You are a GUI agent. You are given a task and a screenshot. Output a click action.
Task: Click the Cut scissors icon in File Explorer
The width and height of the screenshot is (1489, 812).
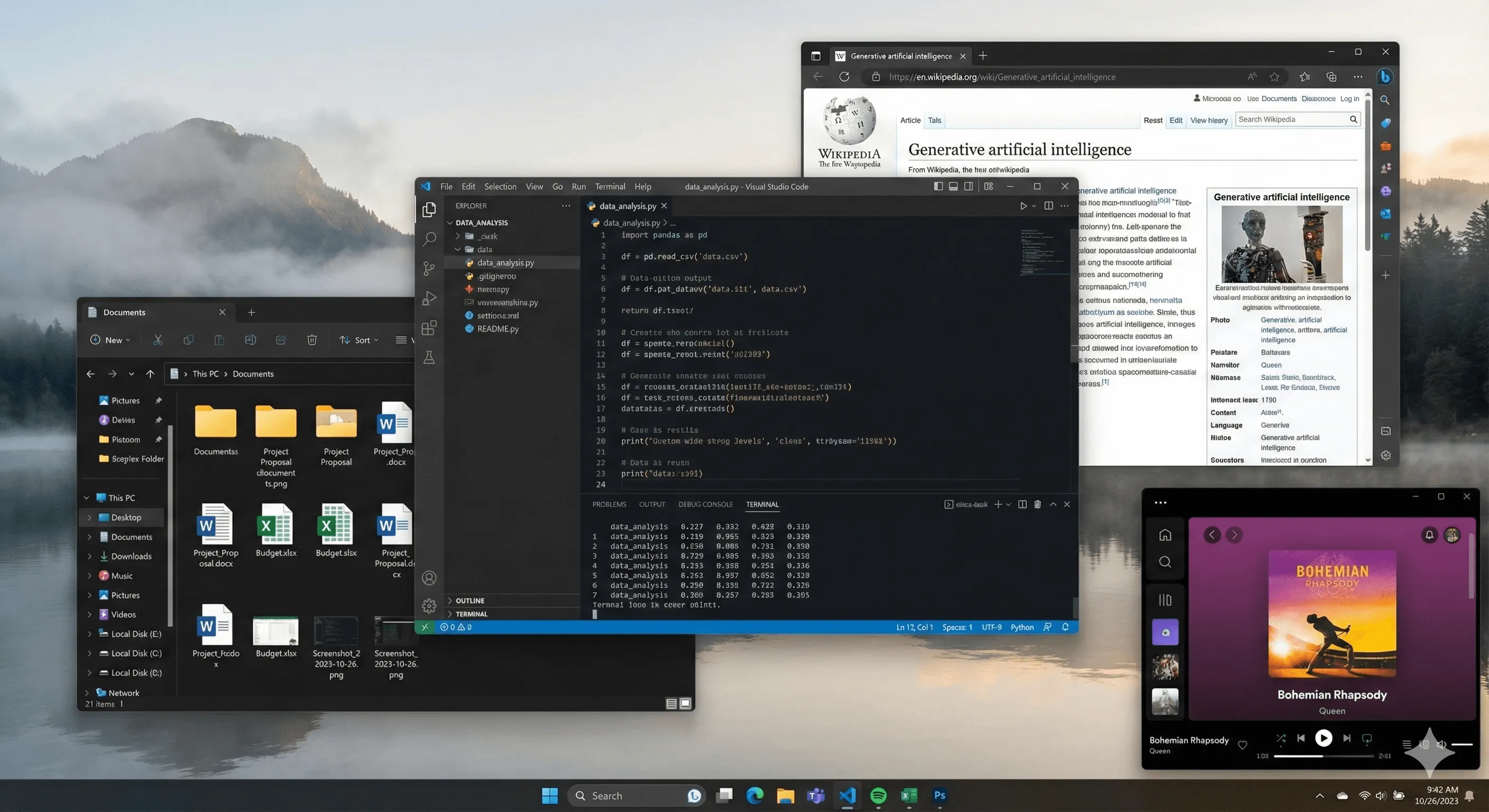pos(158,340)
